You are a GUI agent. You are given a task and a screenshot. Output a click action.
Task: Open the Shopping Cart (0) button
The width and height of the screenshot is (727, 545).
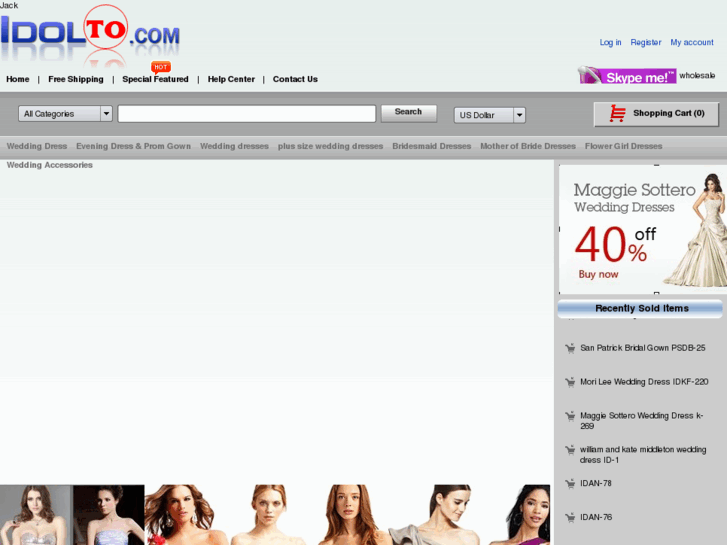[x=657, y=114]
